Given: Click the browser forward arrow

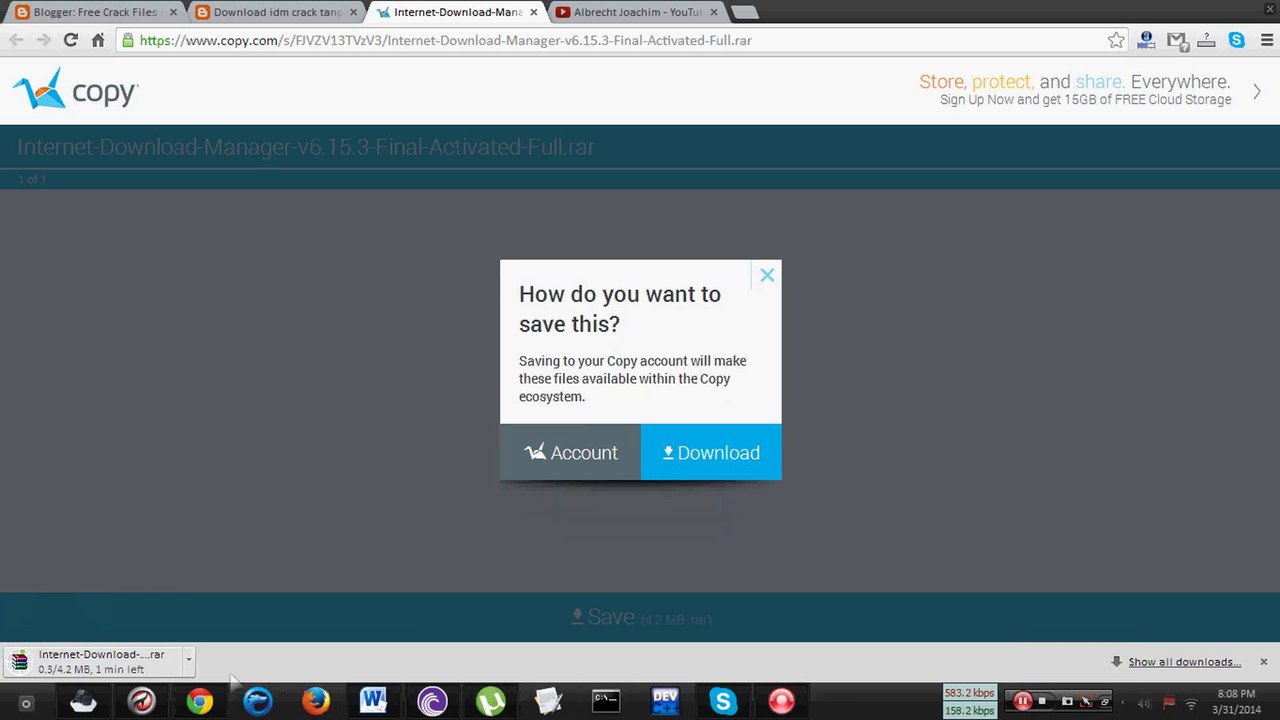Looking at the screenshot, I should point(43,40).
